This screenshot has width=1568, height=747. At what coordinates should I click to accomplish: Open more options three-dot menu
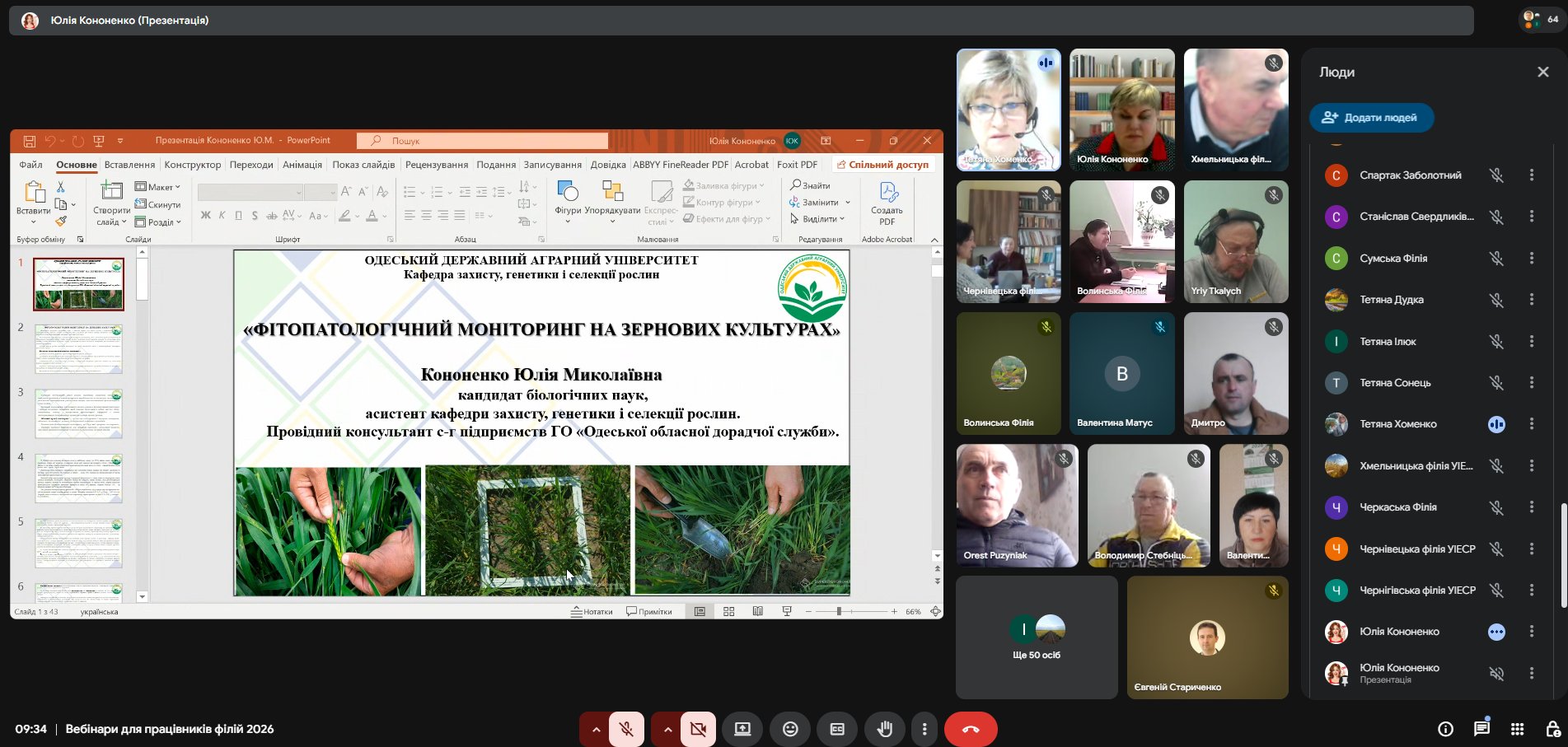click(924, 729)
